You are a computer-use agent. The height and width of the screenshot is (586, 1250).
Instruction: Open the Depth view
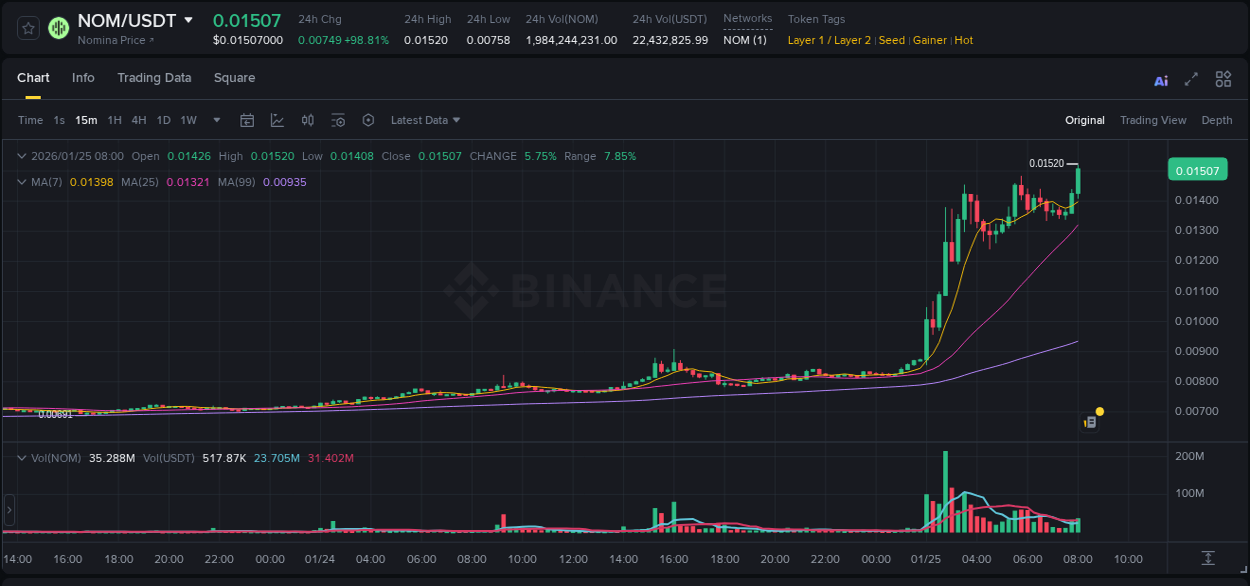[x=1217, y=120]
